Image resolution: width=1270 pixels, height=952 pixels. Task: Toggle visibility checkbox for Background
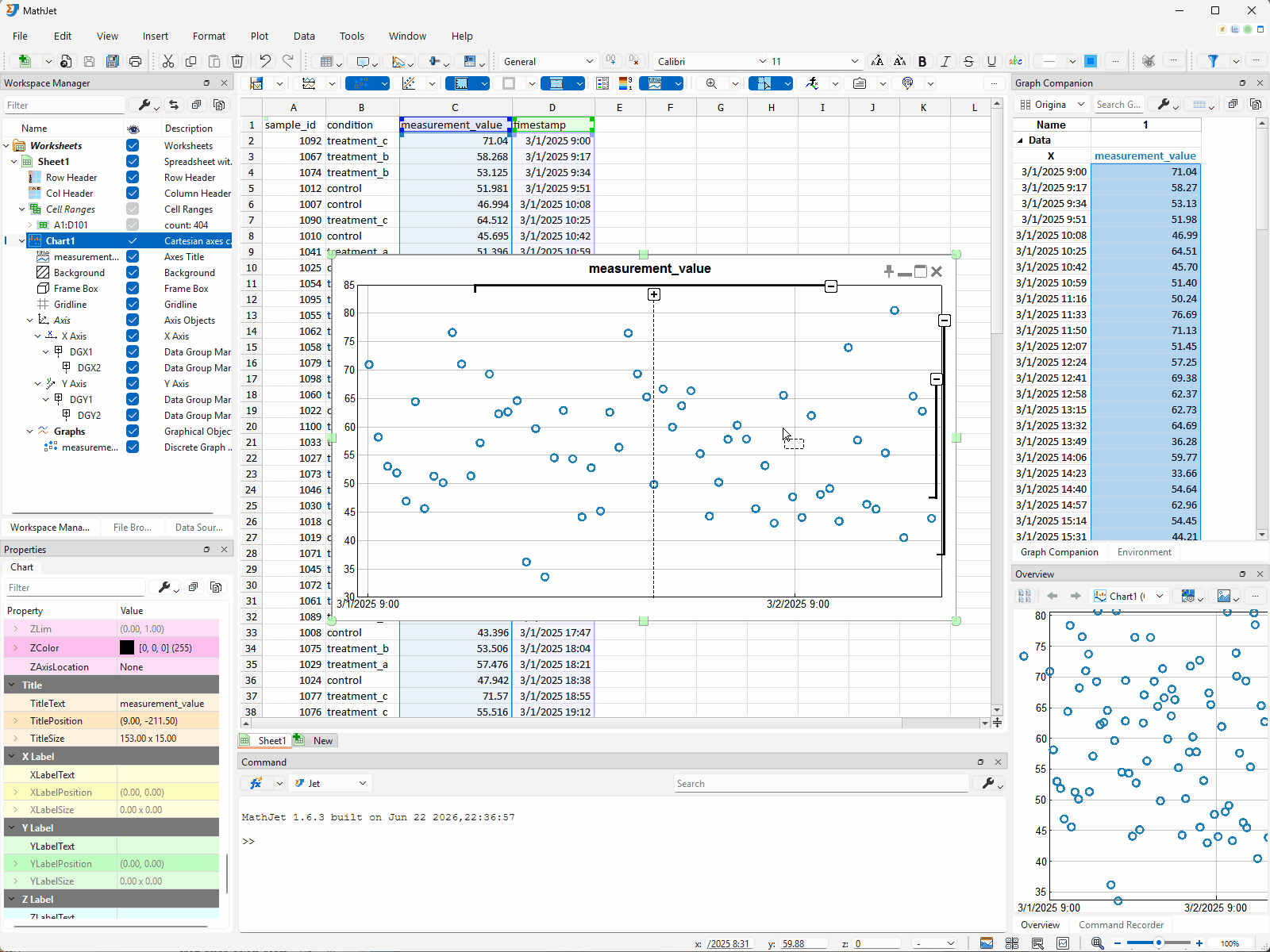pyautogui.click(x=133, y=272)
